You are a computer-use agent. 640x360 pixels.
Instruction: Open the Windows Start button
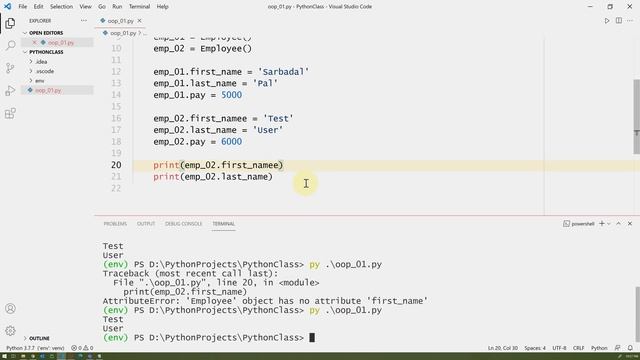[3, 356]
